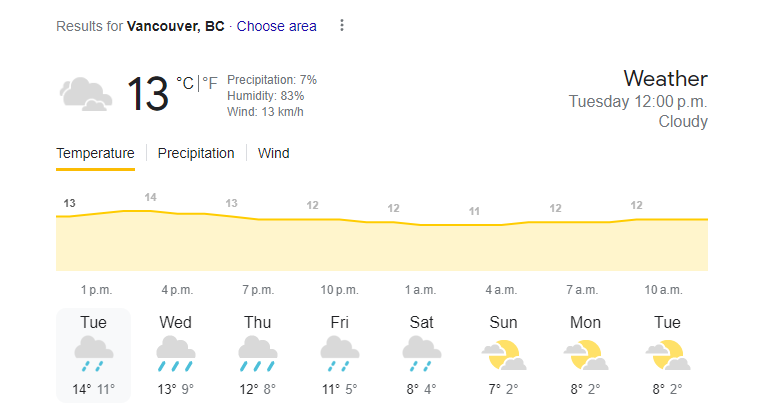
Task: Click the 1 a.m. time label
Action: click(421, 290)
